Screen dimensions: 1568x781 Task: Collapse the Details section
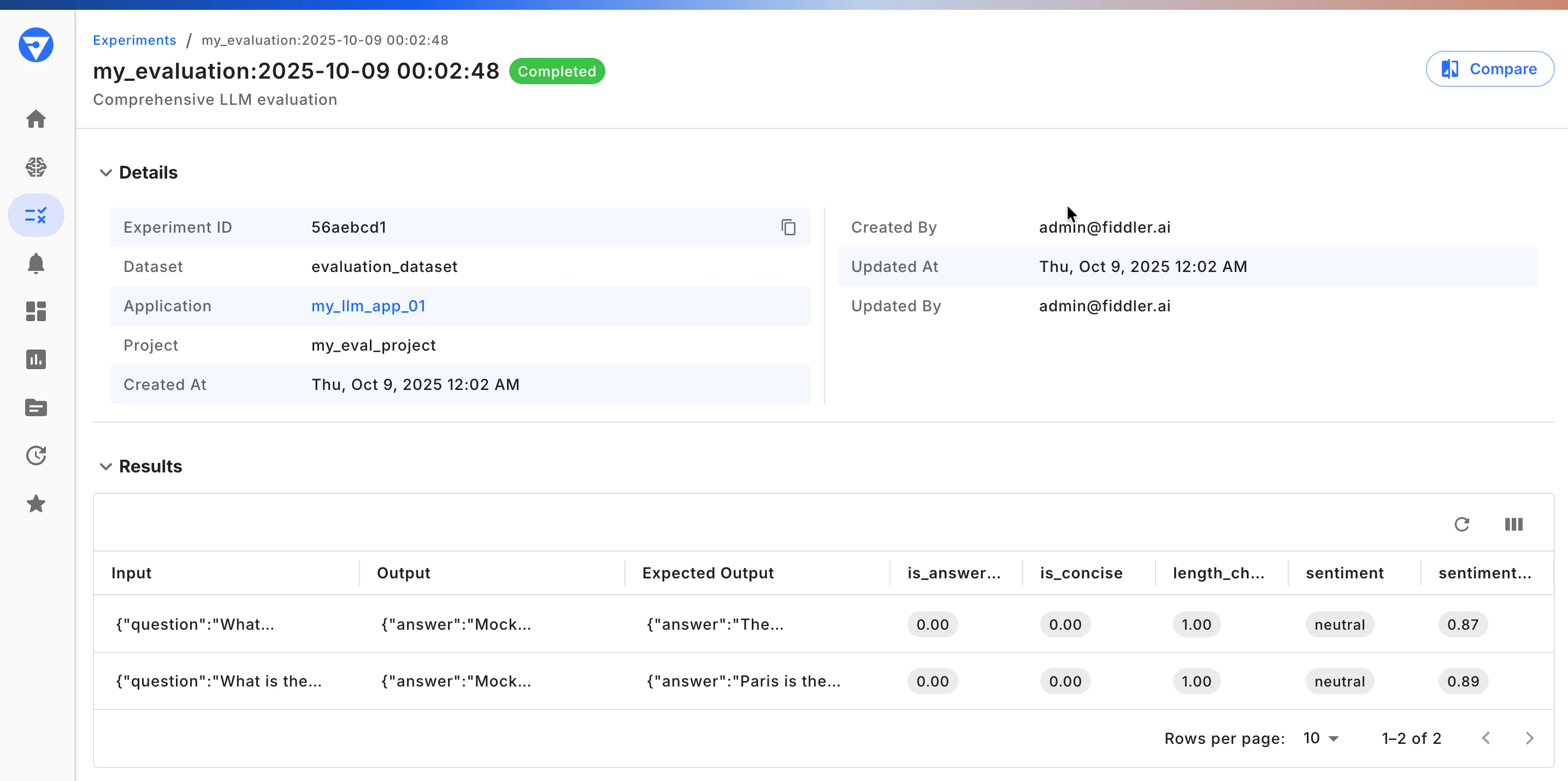[x=106, y=173]
